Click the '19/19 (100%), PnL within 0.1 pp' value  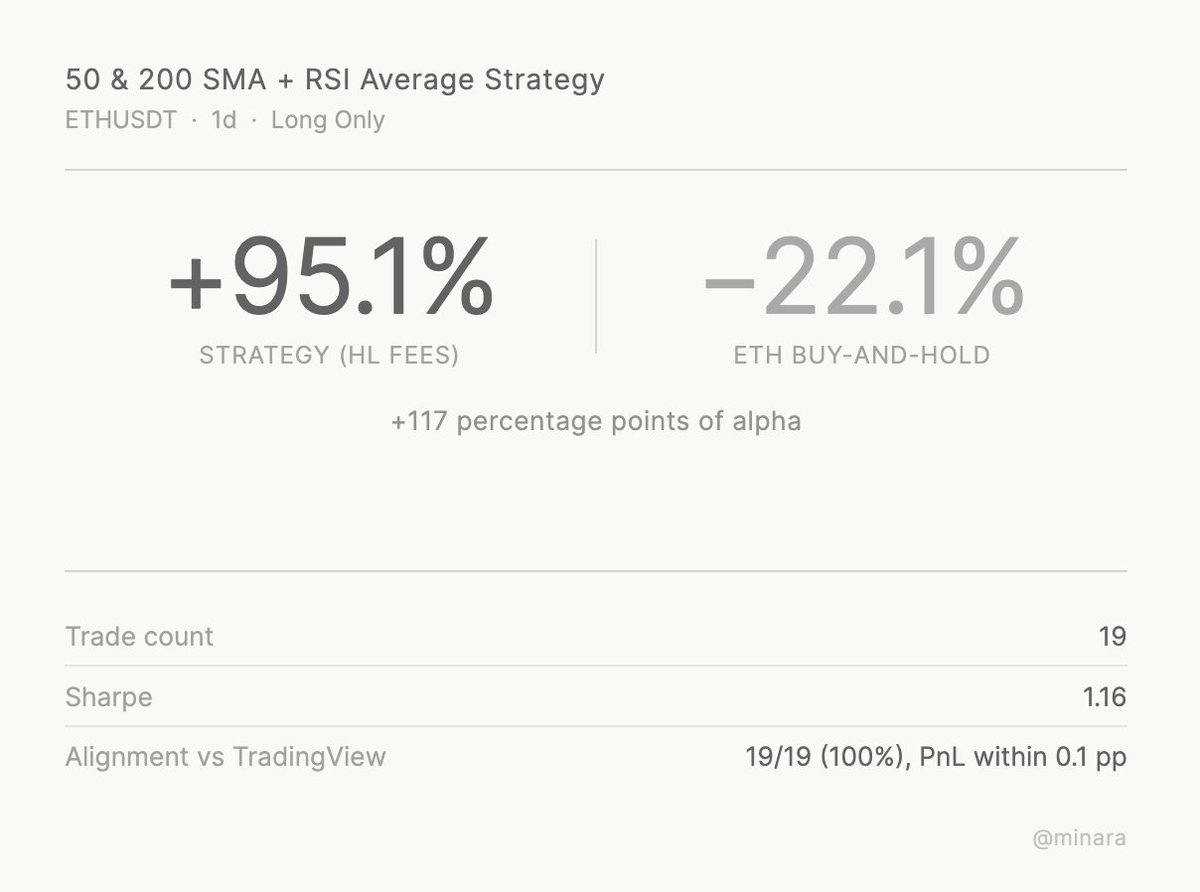click(935, 757)
